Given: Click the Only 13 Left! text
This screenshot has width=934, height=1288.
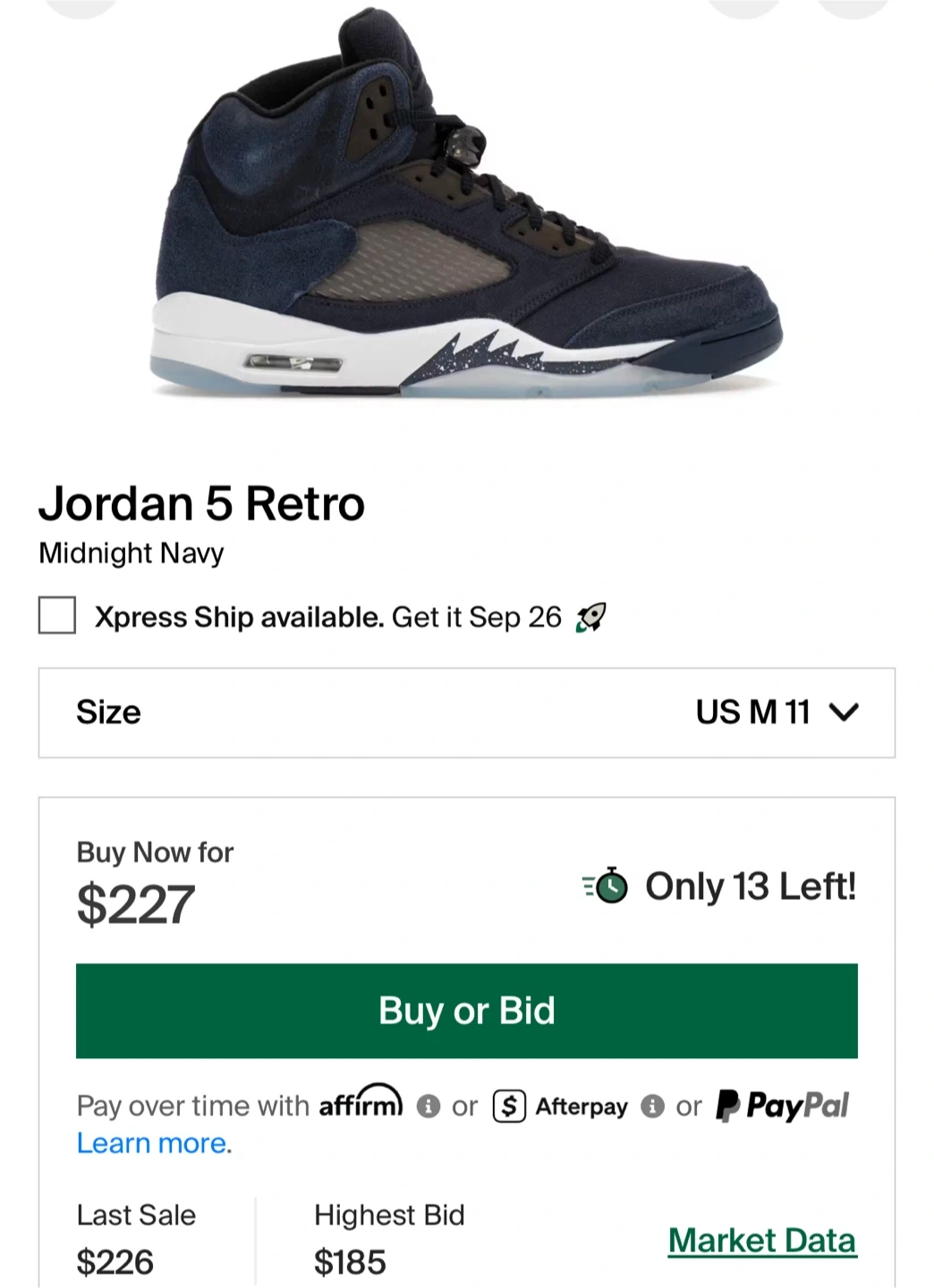Looking at the screenshot, I should click(751, 886).
